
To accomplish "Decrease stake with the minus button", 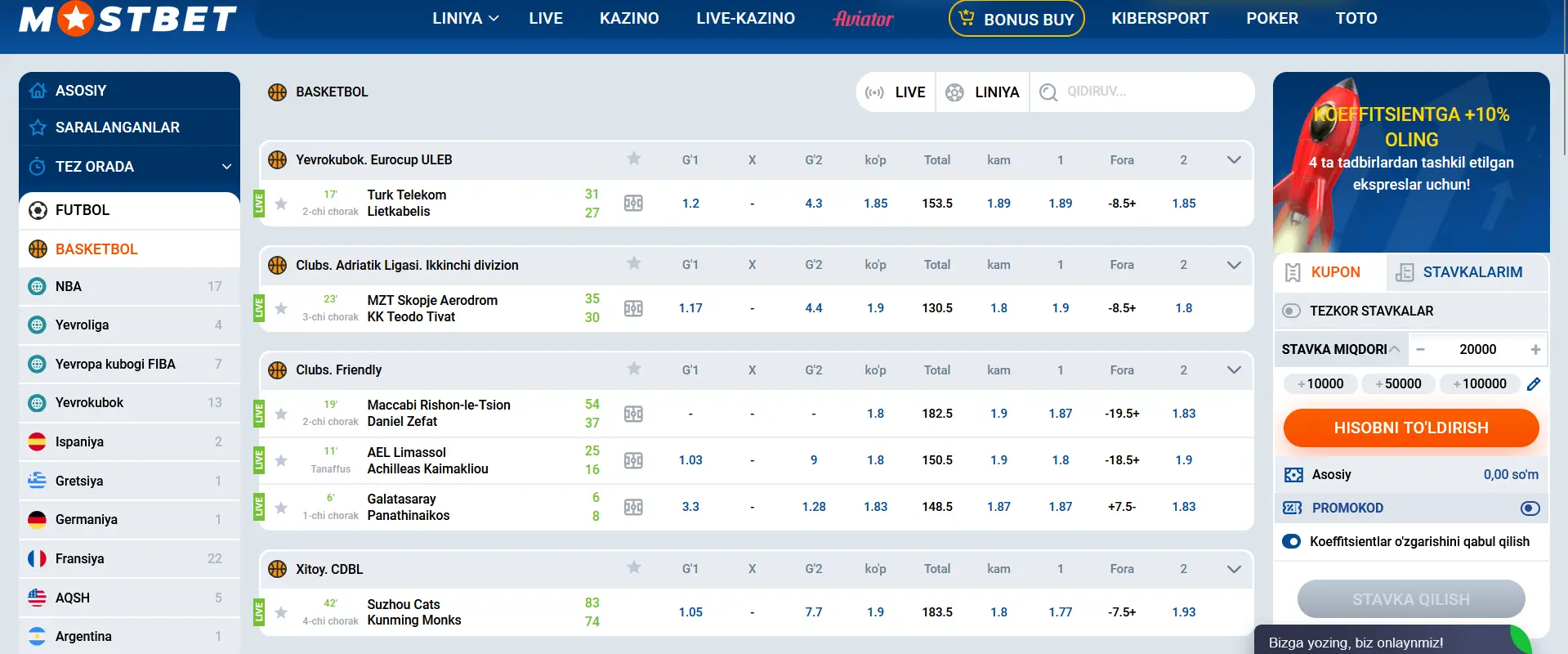I will [1420, 349].
